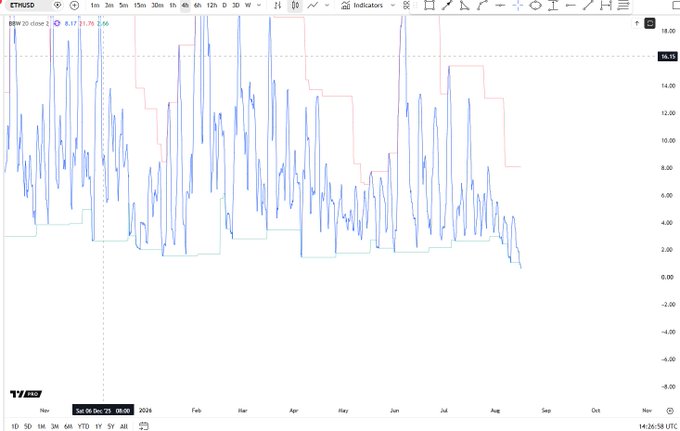
Task: Select the 6h timeframe
Action: 198,5
